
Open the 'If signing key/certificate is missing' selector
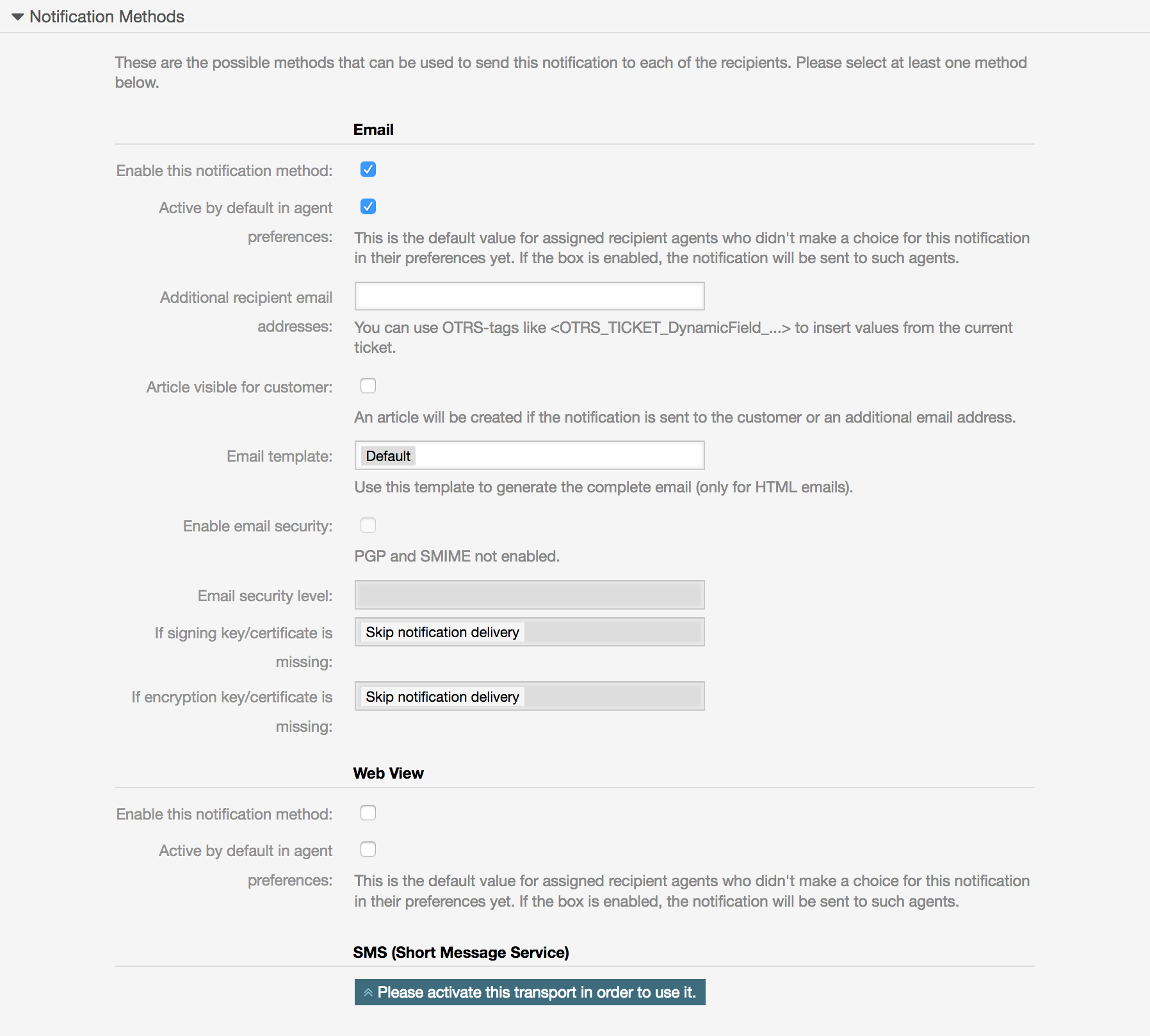529,631
